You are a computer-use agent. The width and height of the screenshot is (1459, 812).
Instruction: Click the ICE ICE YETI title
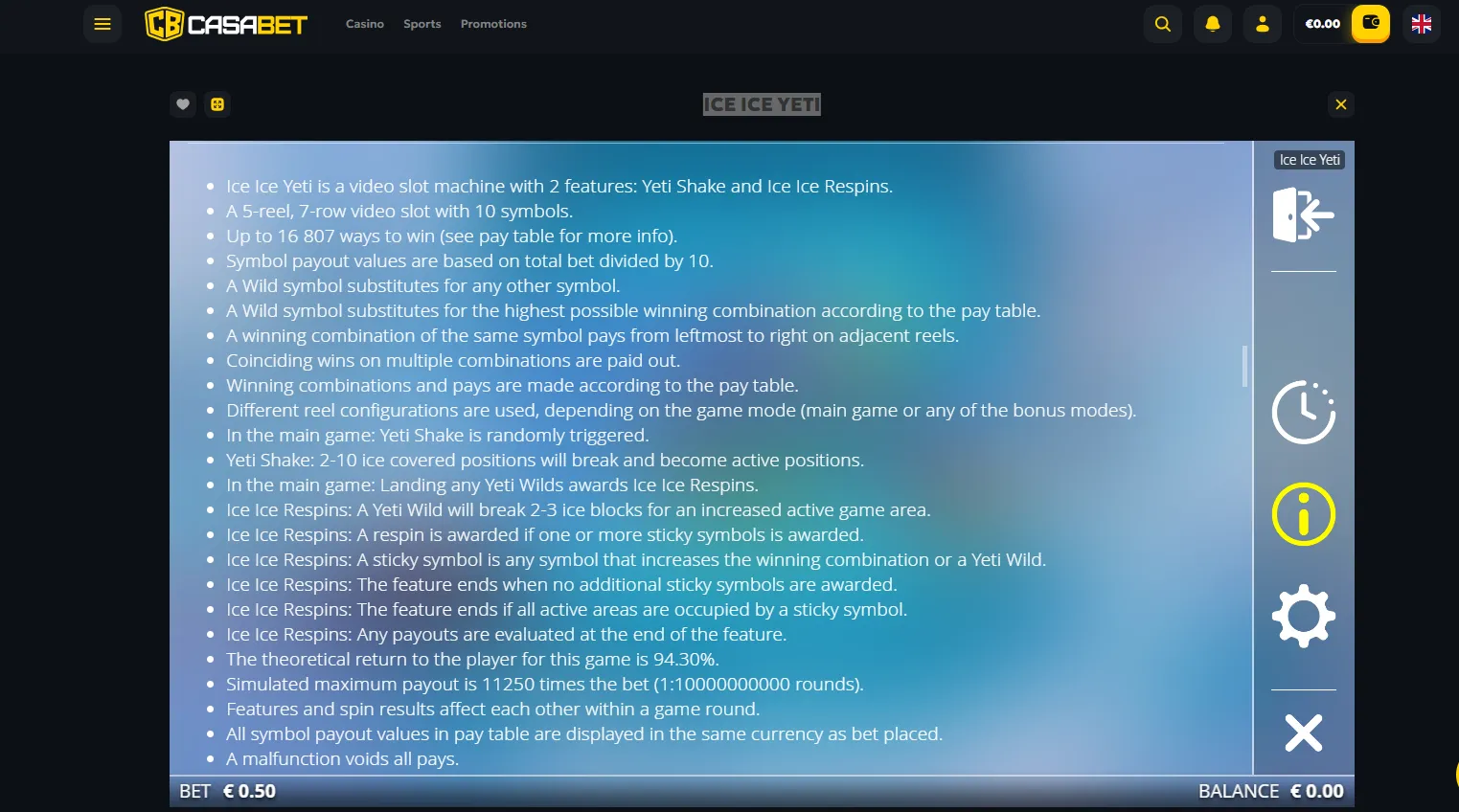point(762,104)
